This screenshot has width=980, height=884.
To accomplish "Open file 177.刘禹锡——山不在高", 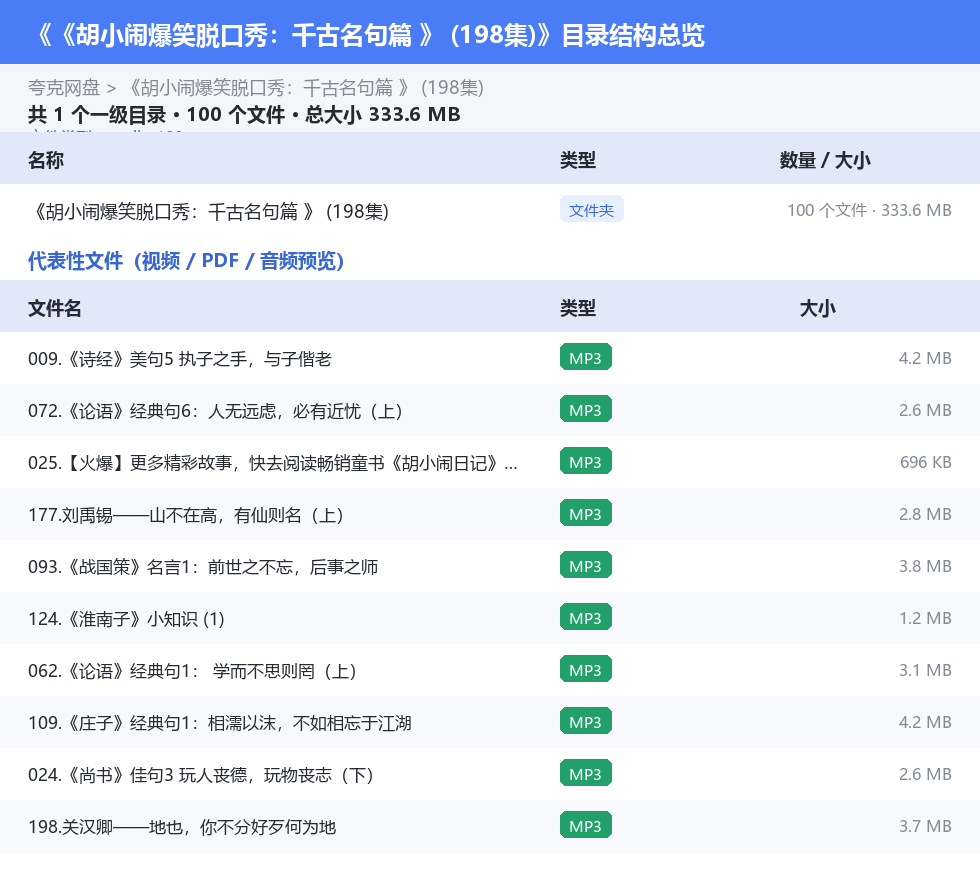I will tap(186, 515).
